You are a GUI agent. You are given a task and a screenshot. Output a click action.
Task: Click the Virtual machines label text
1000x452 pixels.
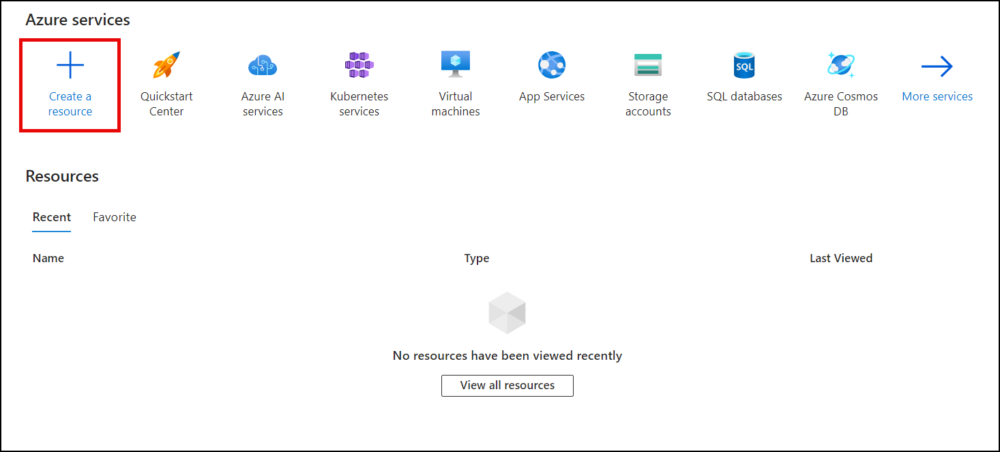click(x=455, y=104)
